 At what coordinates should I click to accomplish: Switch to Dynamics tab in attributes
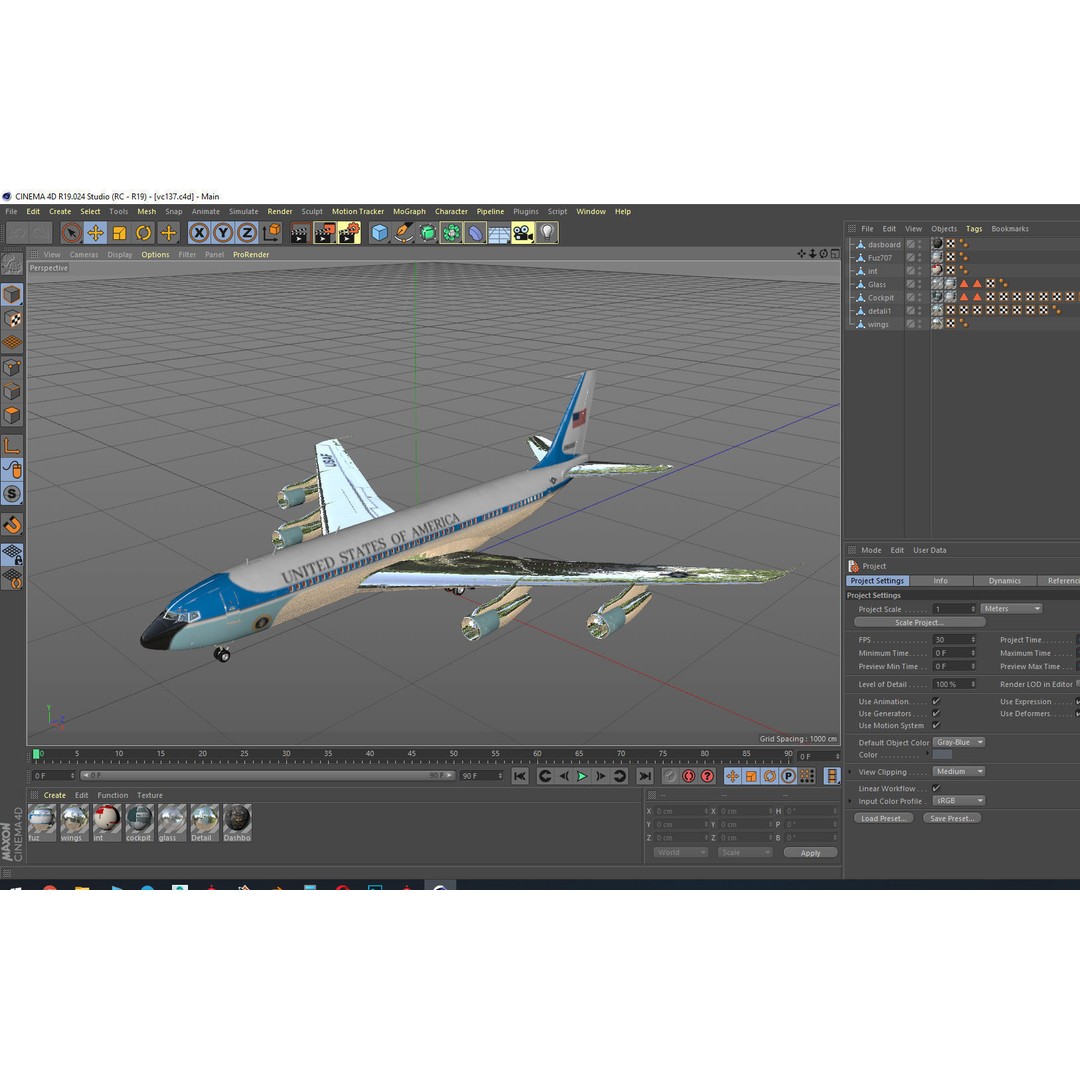[1005, 581]
